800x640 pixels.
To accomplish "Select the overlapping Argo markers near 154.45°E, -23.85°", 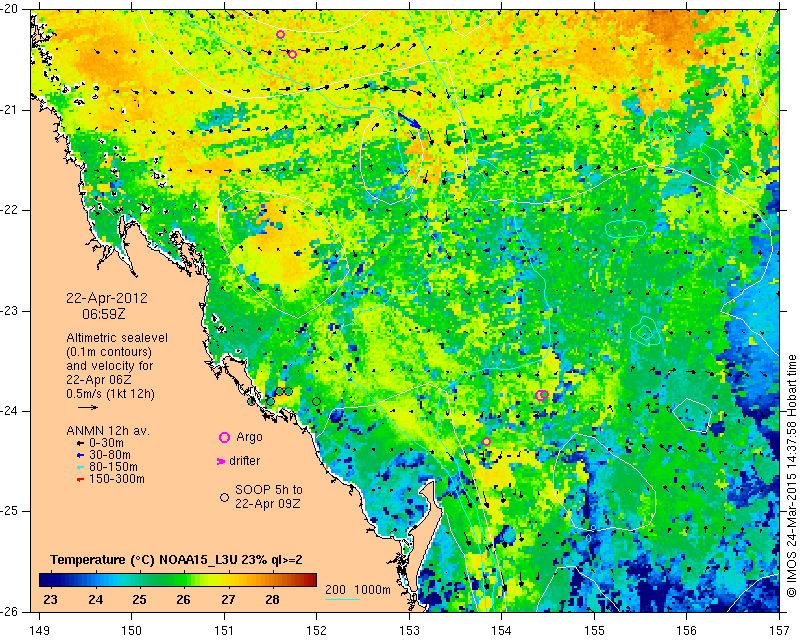I will pyautogui.click(x=542, y=395).
